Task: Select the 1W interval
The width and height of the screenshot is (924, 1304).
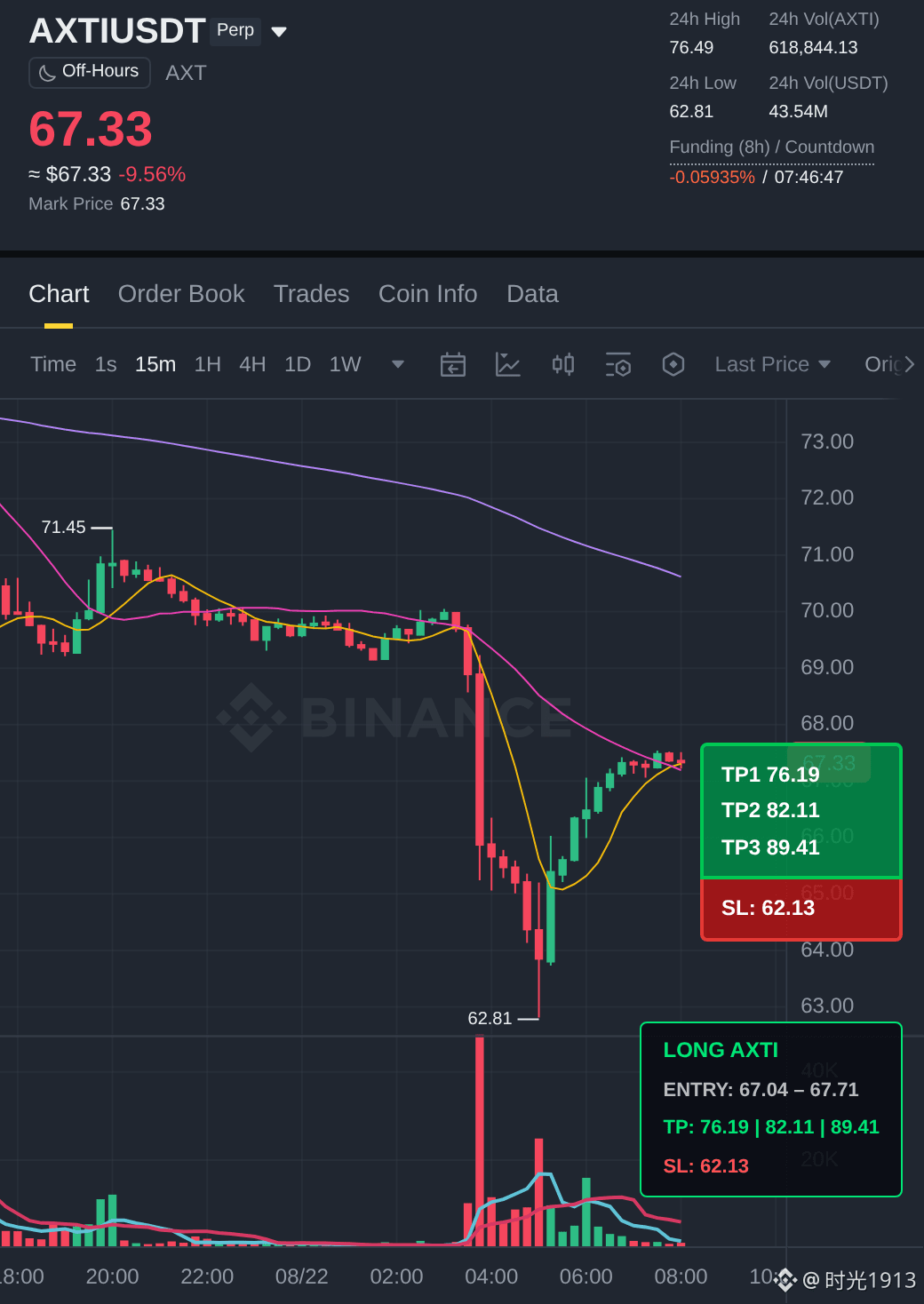Action: [345, 364]
